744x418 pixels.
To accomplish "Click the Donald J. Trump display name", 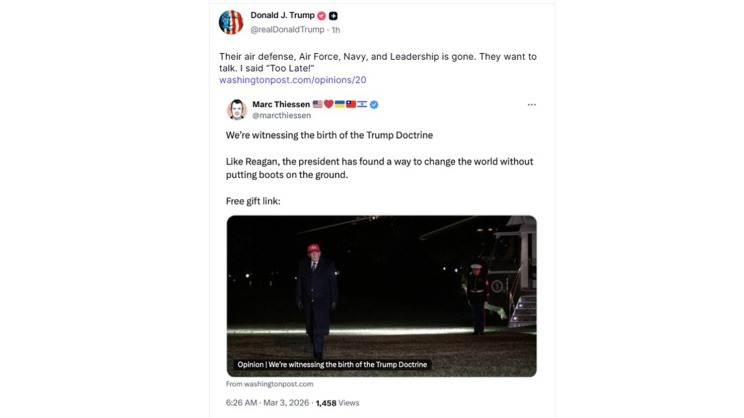I will (x=282, y=16).
